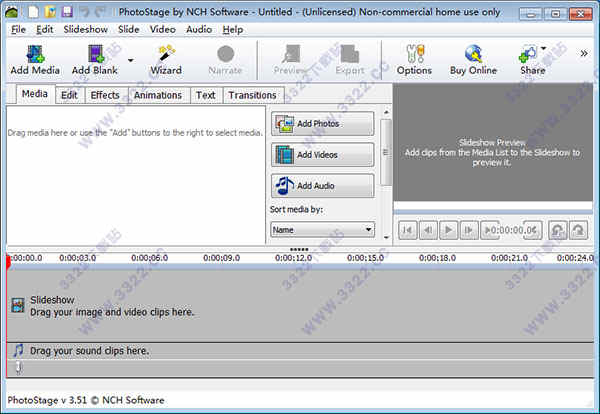The height and width of the screenshot is (414, 600).
Task: Open the File menu
Action: (18, 29)
